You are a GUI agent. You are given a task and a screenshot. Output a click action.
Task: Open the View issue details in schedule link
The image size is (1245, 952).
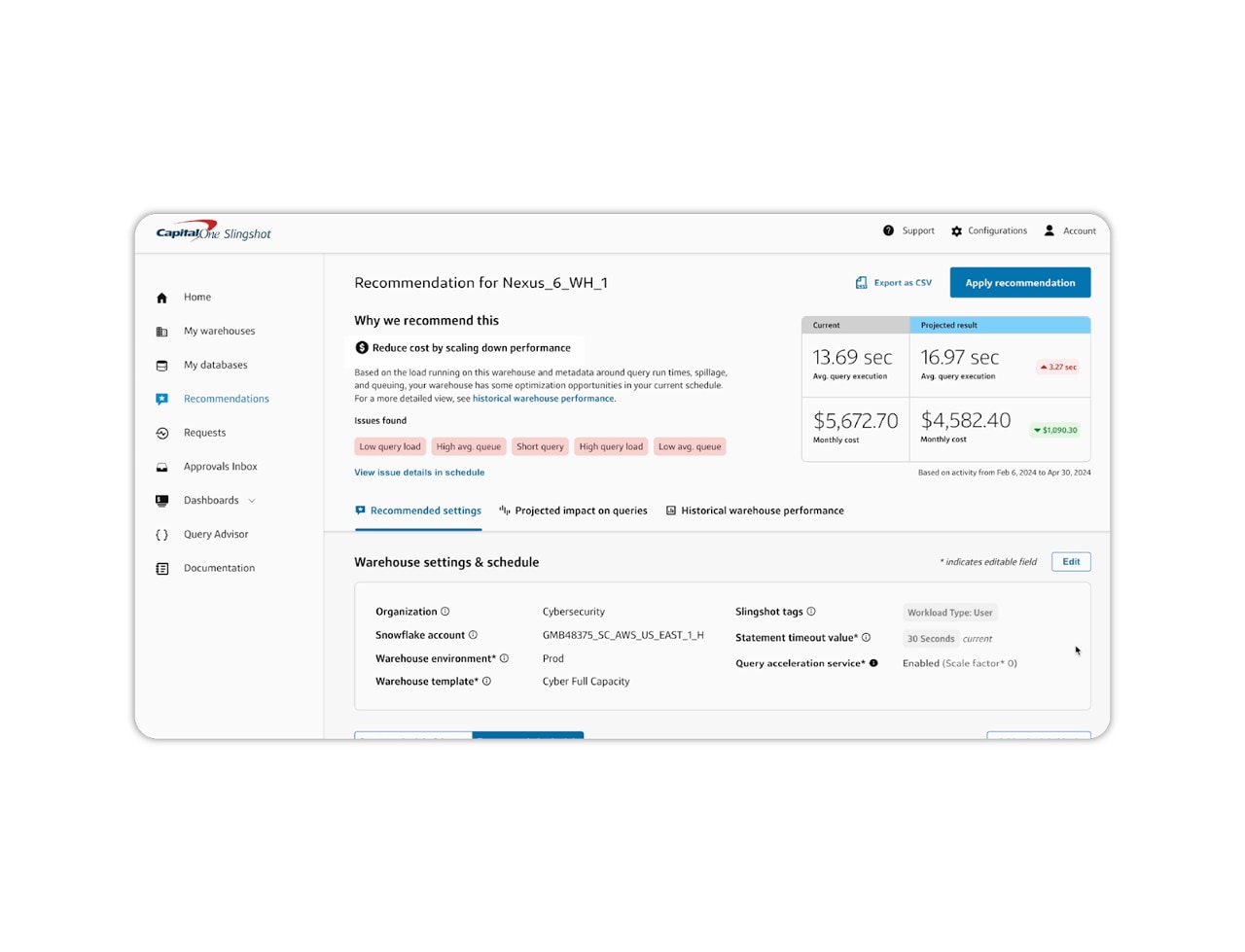coord(419,472)
